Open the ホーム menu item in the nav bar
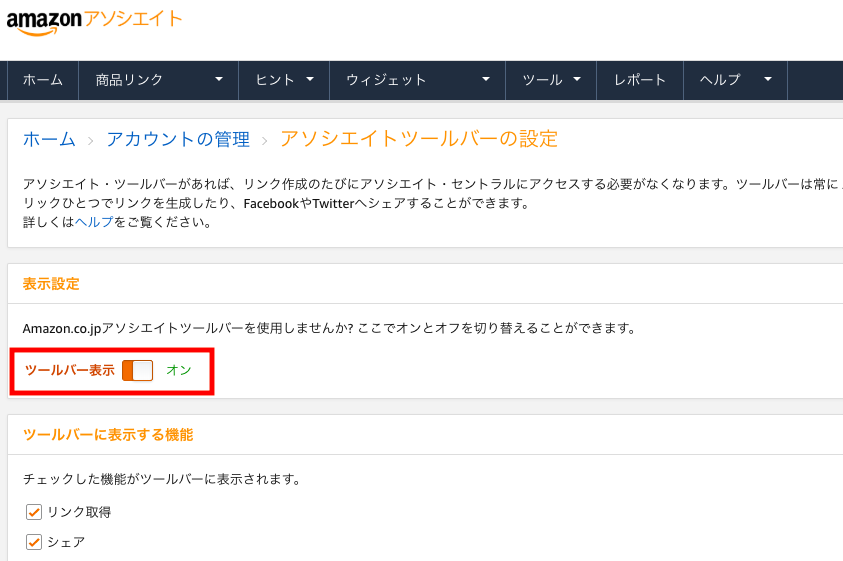843x561 pixels. click(x=43, y=80)
